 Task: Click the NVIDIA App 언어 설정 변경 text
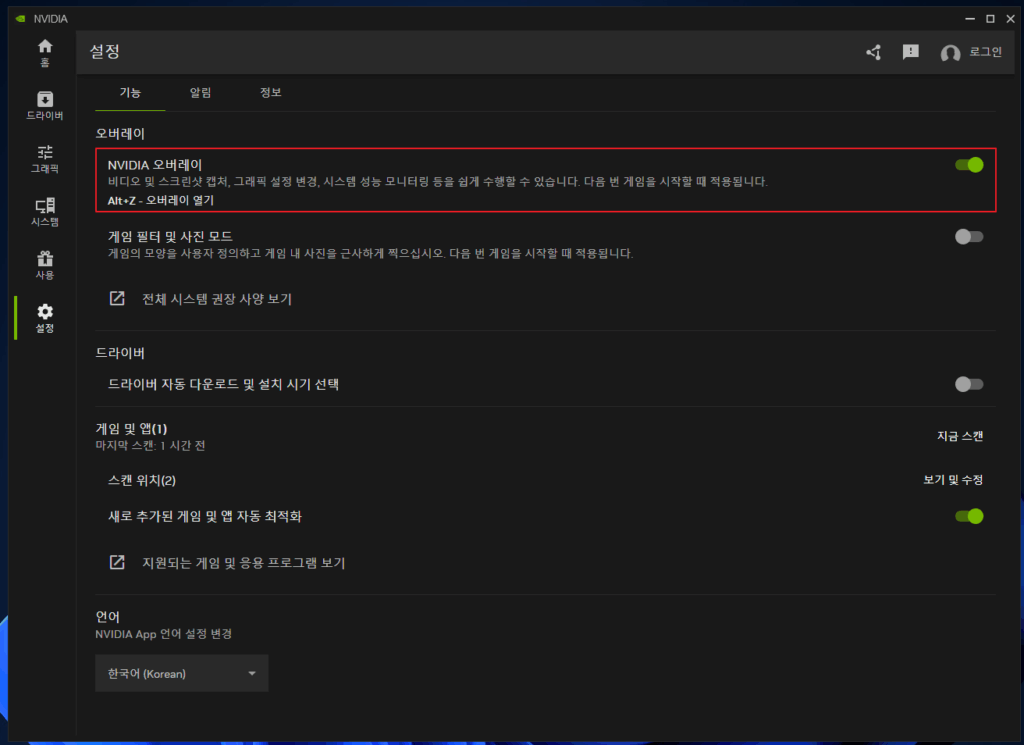click(x=163, y=634)
